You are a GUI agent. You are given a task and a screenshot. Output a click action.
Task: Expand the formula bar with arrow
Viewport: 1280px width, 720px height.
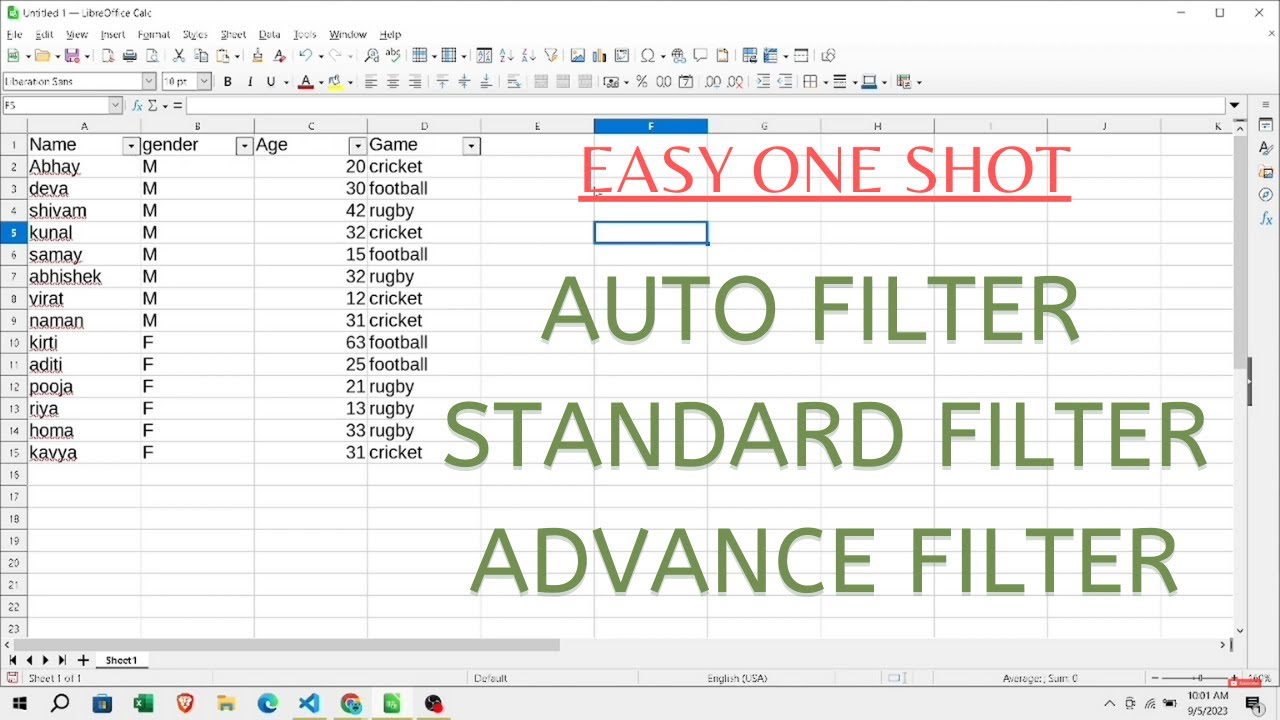(1235, 105)
